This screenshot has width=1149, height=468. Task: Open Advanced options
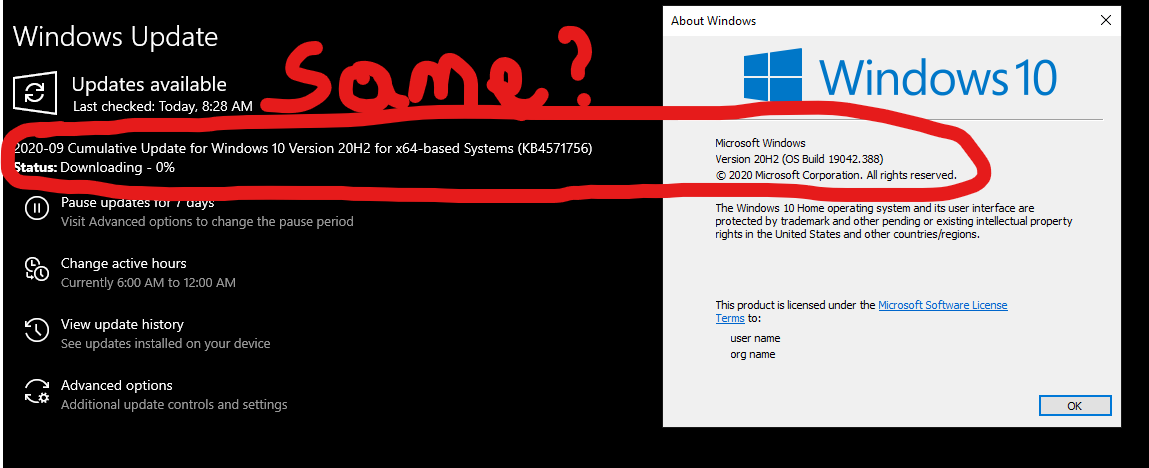[x=117, y=385]
